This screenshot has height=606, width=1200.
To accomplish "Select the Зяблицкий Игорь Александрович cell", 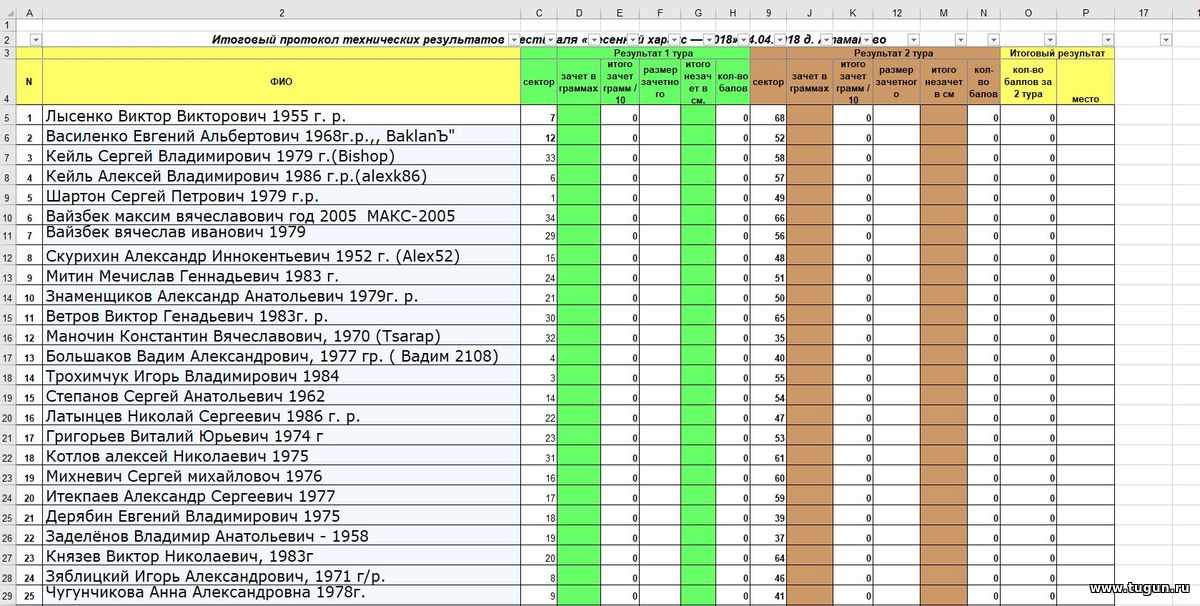I will (282, 577).
